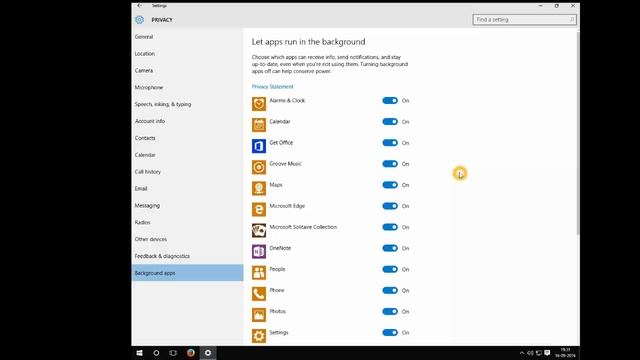640x360 pixels.
Task: Launch Firefox from the taskbar
Action: (191, 353)
